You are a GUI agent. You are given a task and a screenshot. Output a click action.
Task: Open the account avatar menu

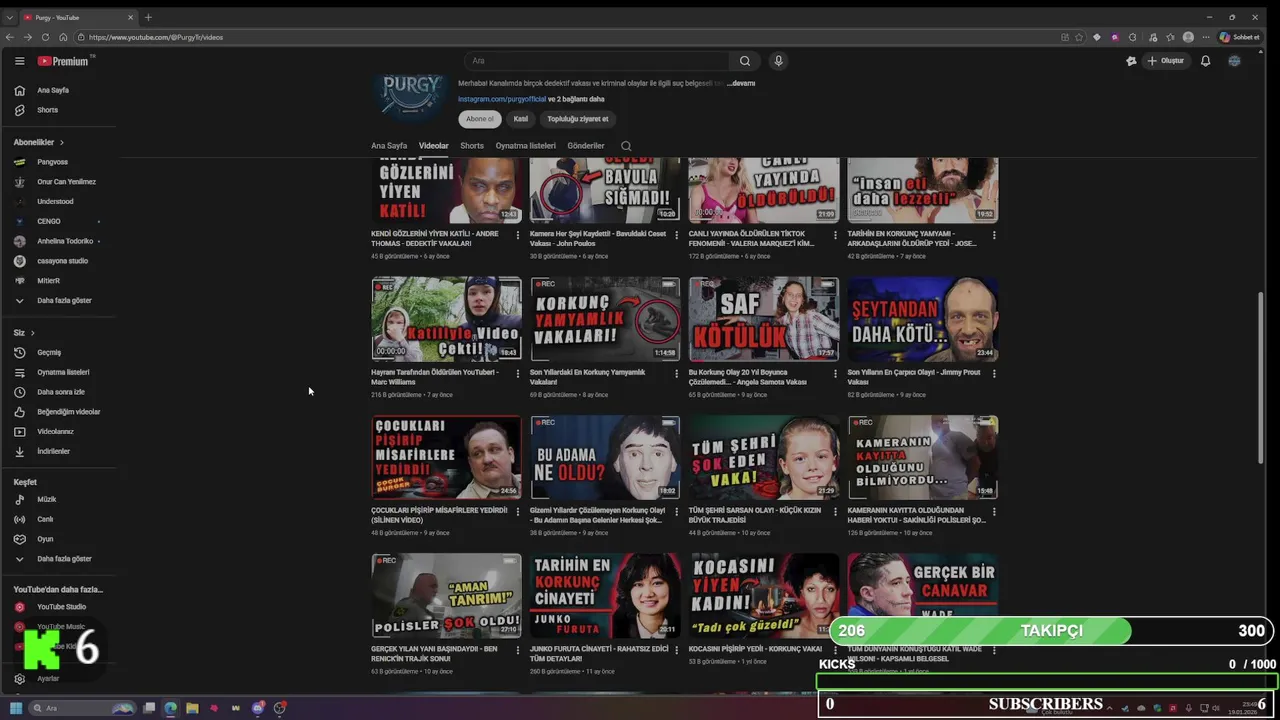(x=1234, y=61)
